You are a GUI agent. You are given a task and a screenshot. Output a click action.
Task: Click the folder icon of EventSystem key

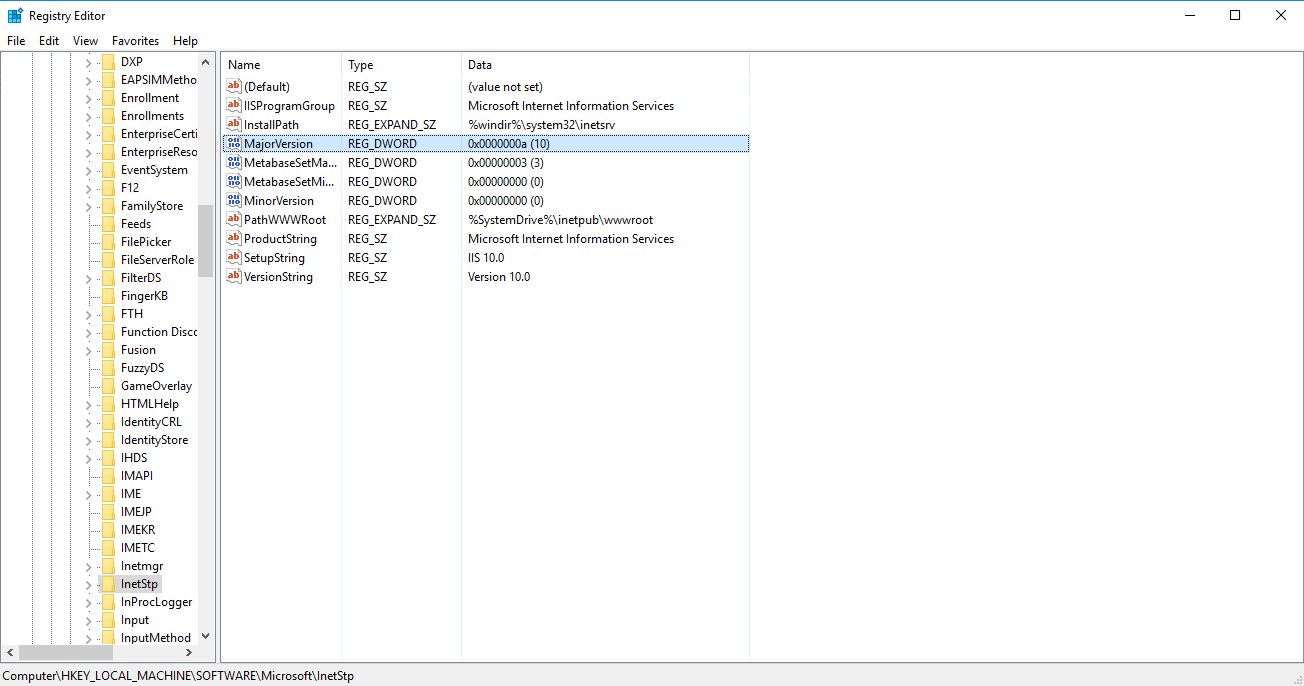(x=108, y=170)
